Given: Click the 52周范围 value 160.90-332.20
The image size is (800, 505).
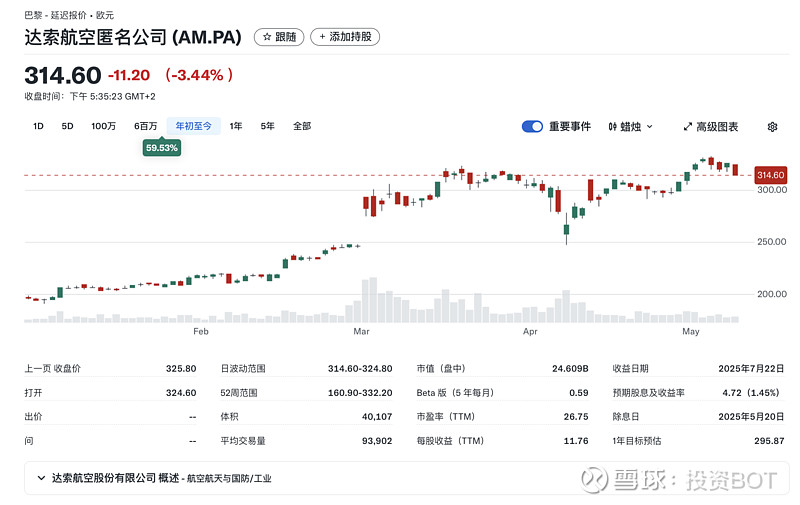Looking at the screenshot, I should [360, 393].
